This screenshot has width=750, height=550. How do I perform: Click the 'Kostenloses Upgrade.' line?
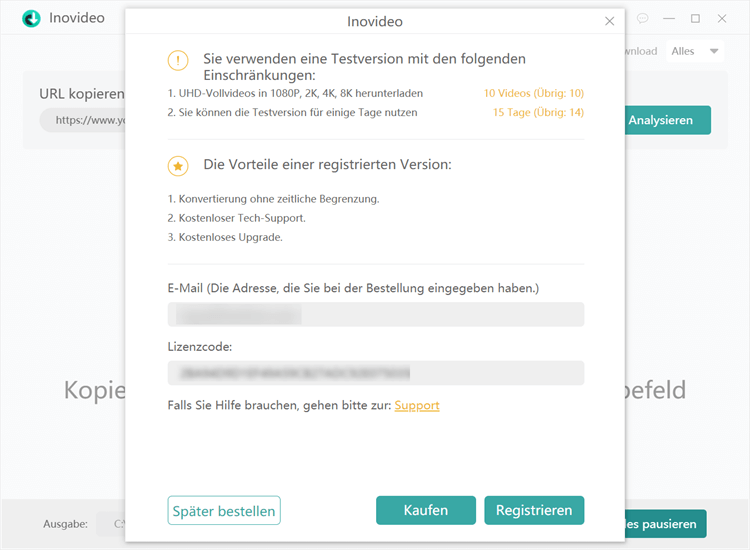click(225, 237)
